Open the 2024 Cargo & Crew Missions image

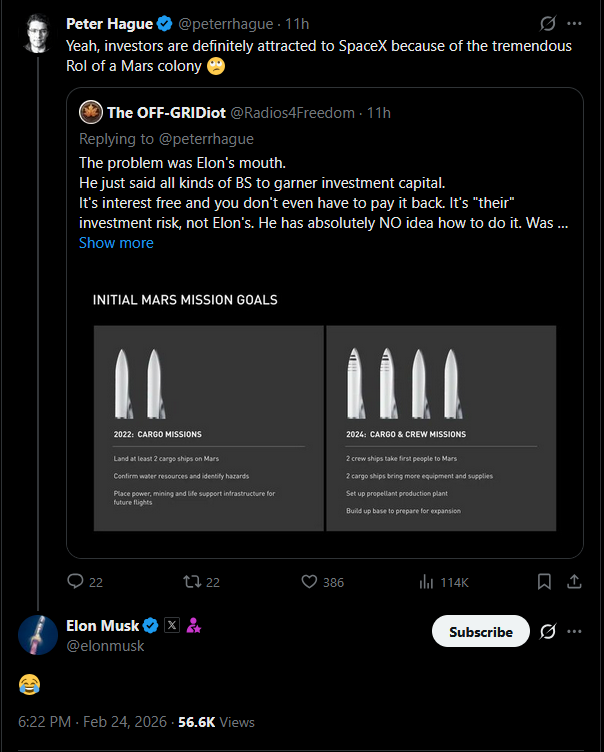point(441,428)
